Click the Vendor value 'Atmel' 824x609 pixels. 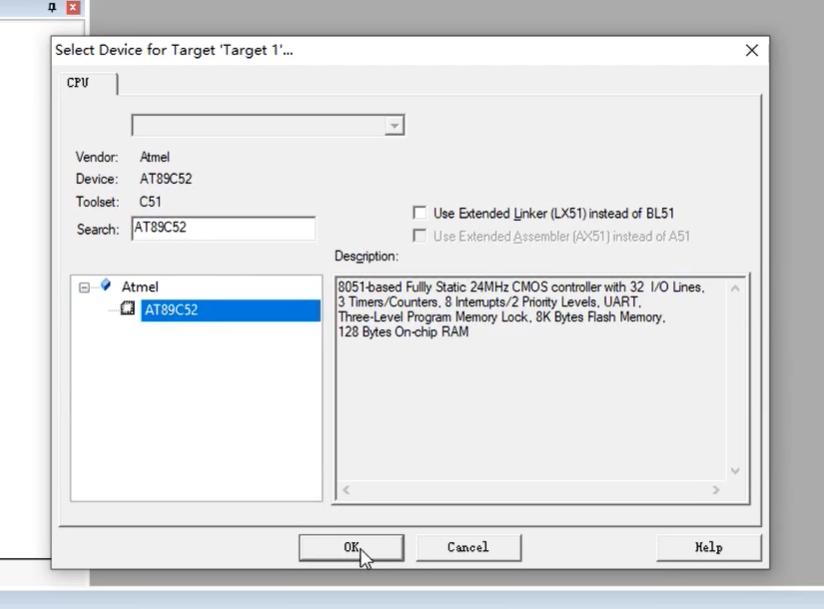point(154,157)
